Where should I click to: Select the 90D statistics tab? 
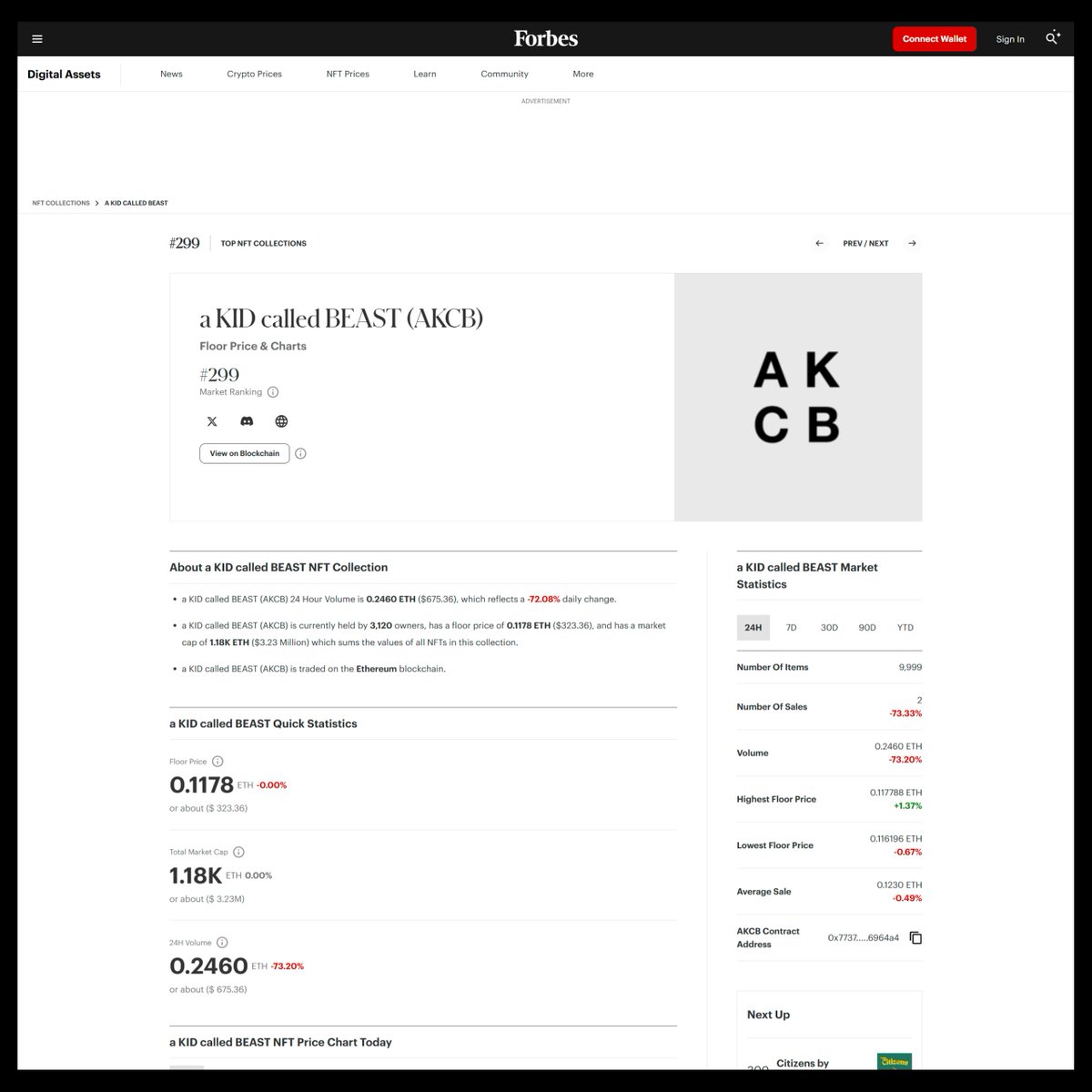[867, 628]
